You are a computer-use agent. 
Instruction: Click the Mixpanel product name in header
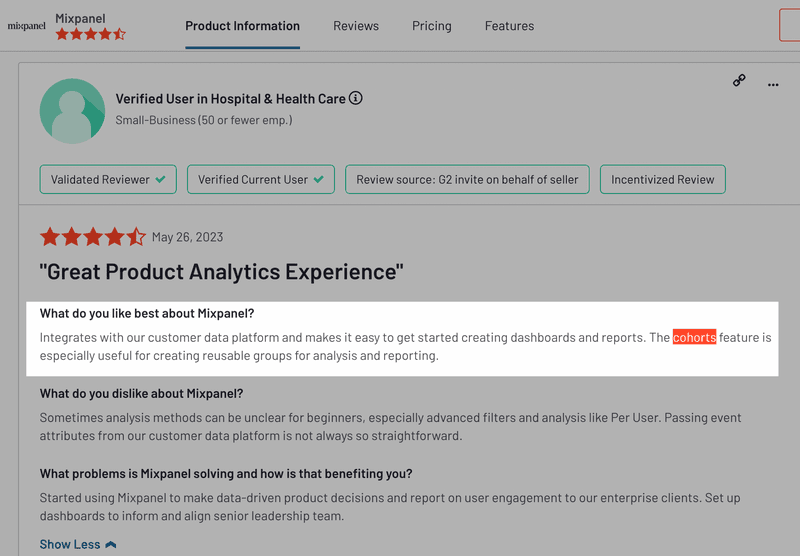click(x=81, y=18)
